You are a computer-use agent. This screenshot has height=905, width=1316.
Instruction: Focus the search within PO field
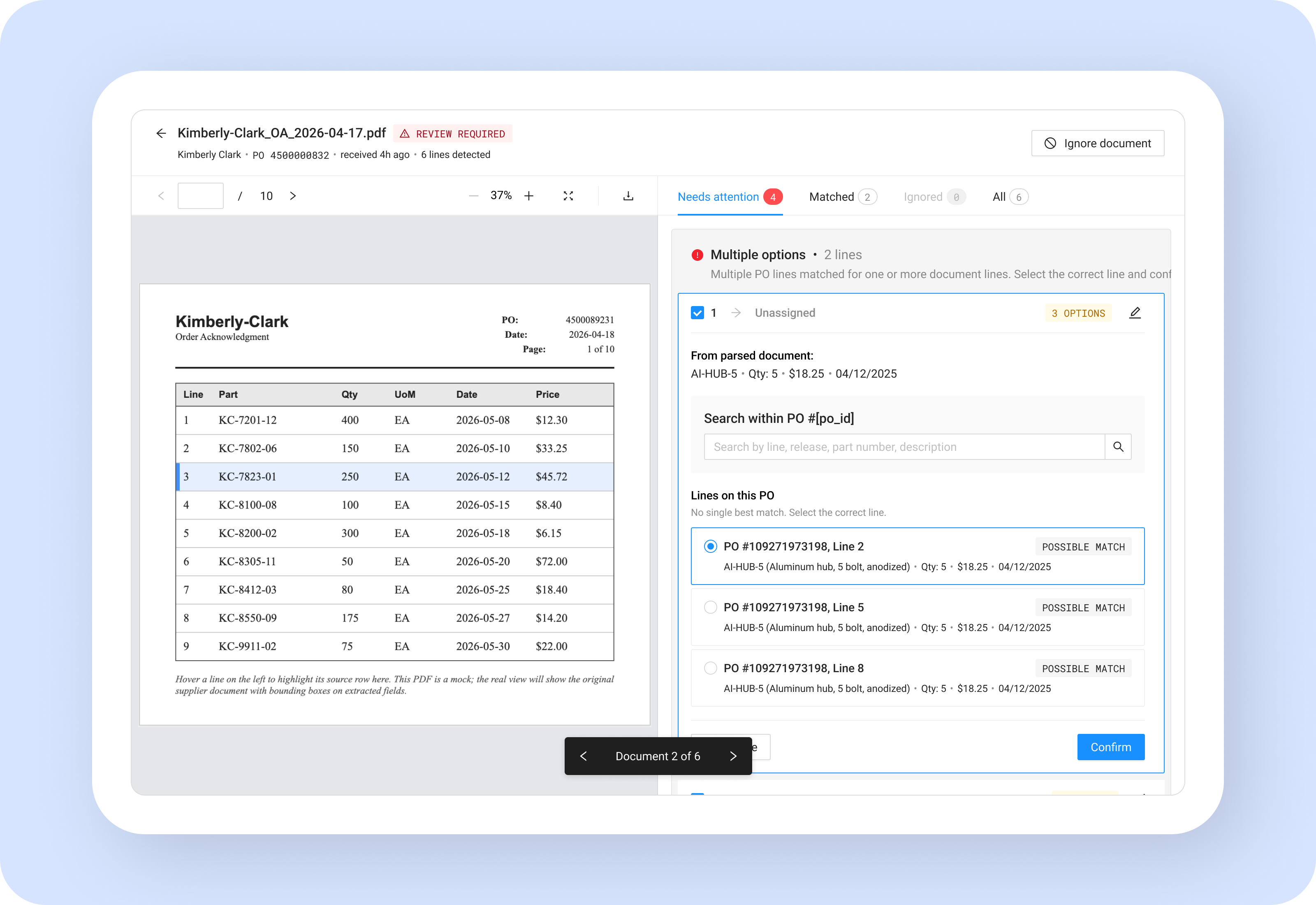pyautogui.click(x=904, y=447)
